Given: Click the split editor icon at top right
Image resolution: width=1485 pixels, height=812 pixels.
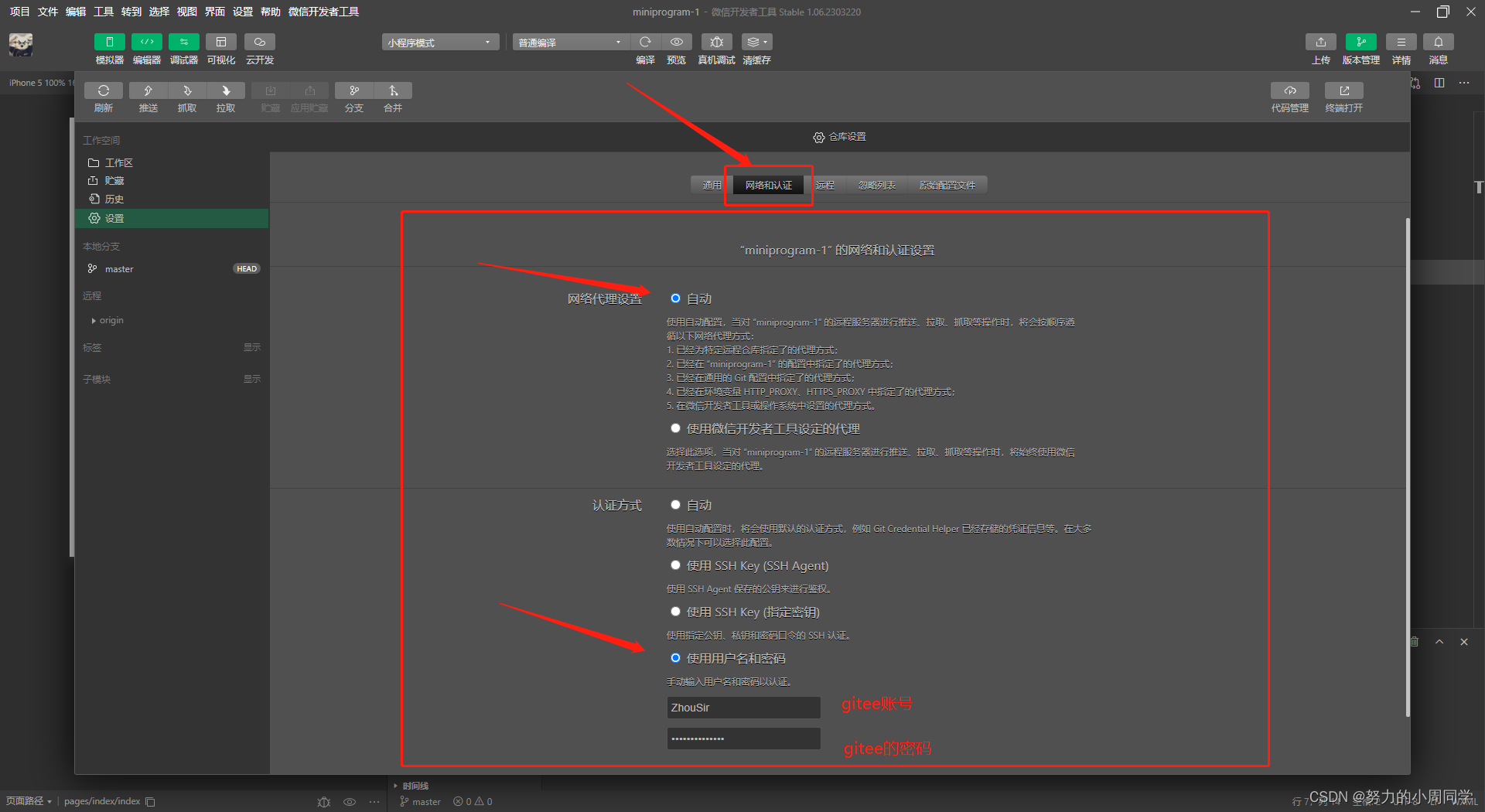Looking at the screenshot, I should pos(1439,83).
